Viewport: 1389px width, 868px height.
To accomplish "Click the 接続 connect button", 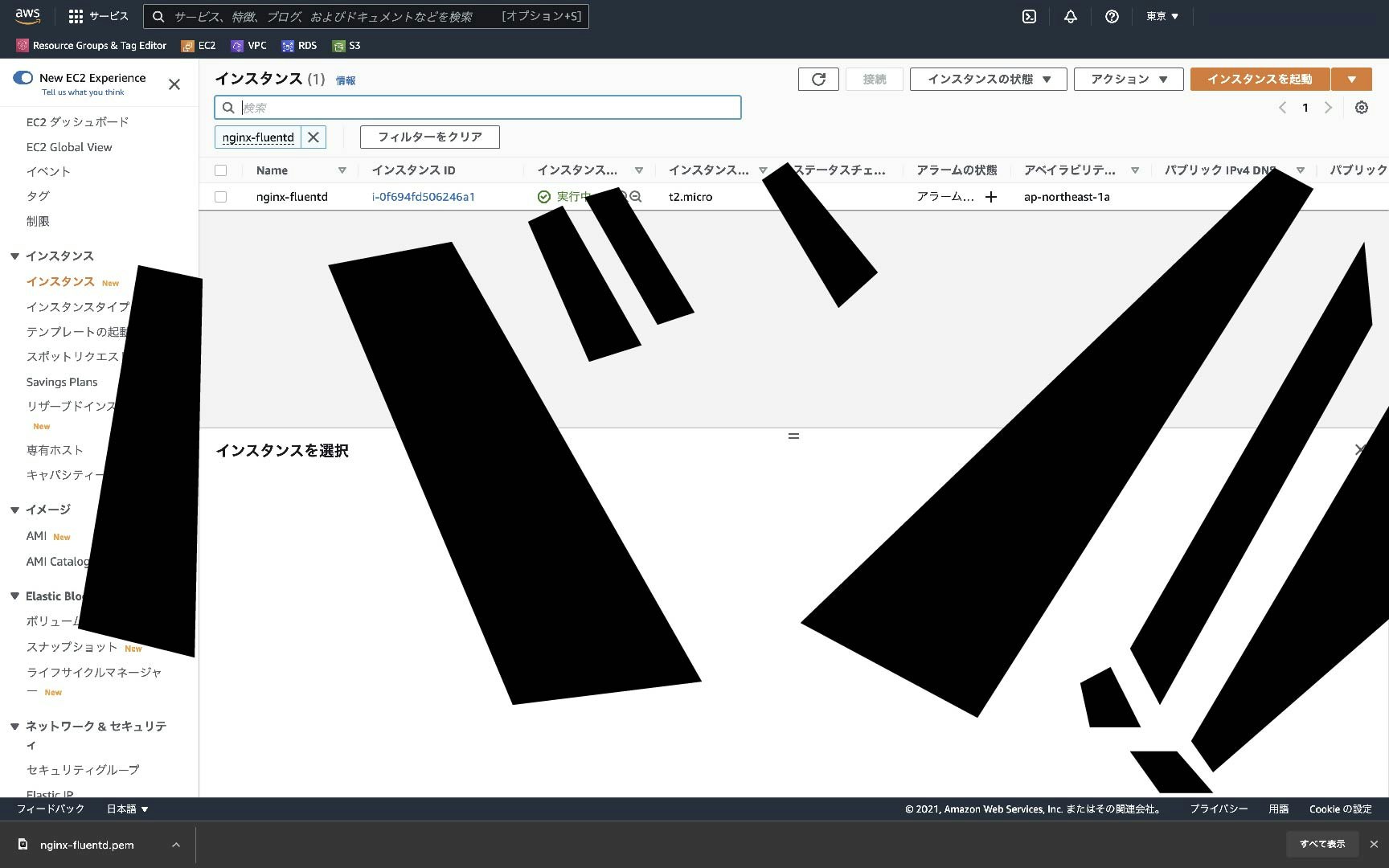I will pyautogui.click(x=875, y=79).
